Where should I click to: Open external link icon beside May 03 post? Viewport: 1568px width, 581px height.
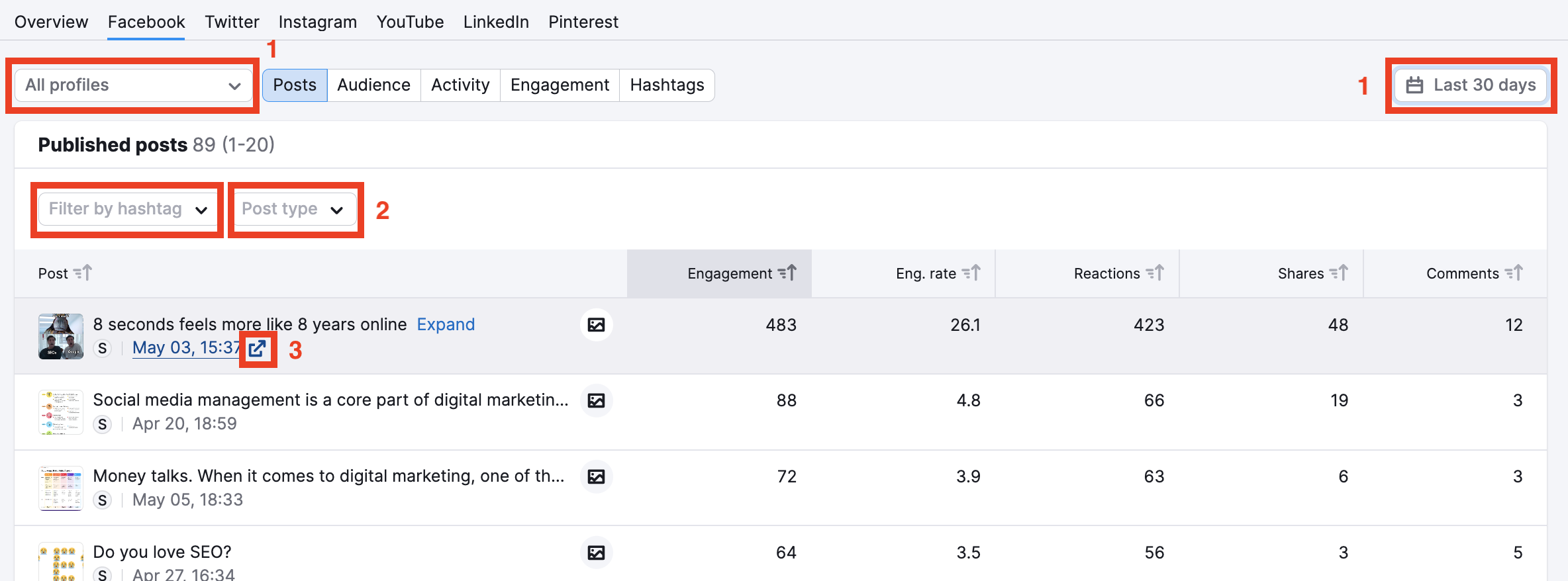257,349
